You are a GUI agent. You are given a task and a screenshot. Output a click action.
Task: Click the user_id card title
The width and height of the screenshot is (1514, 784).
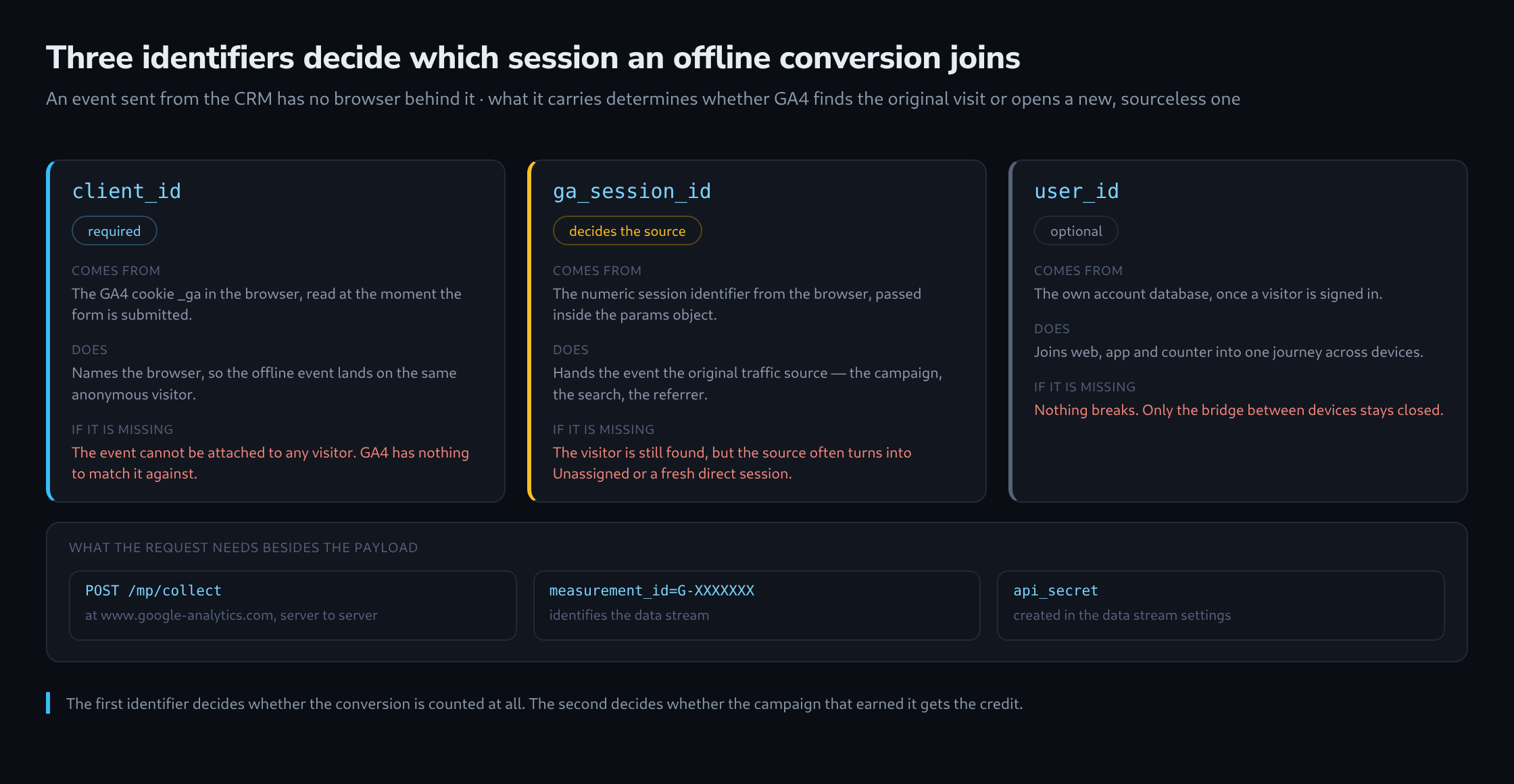(1077, 191)
